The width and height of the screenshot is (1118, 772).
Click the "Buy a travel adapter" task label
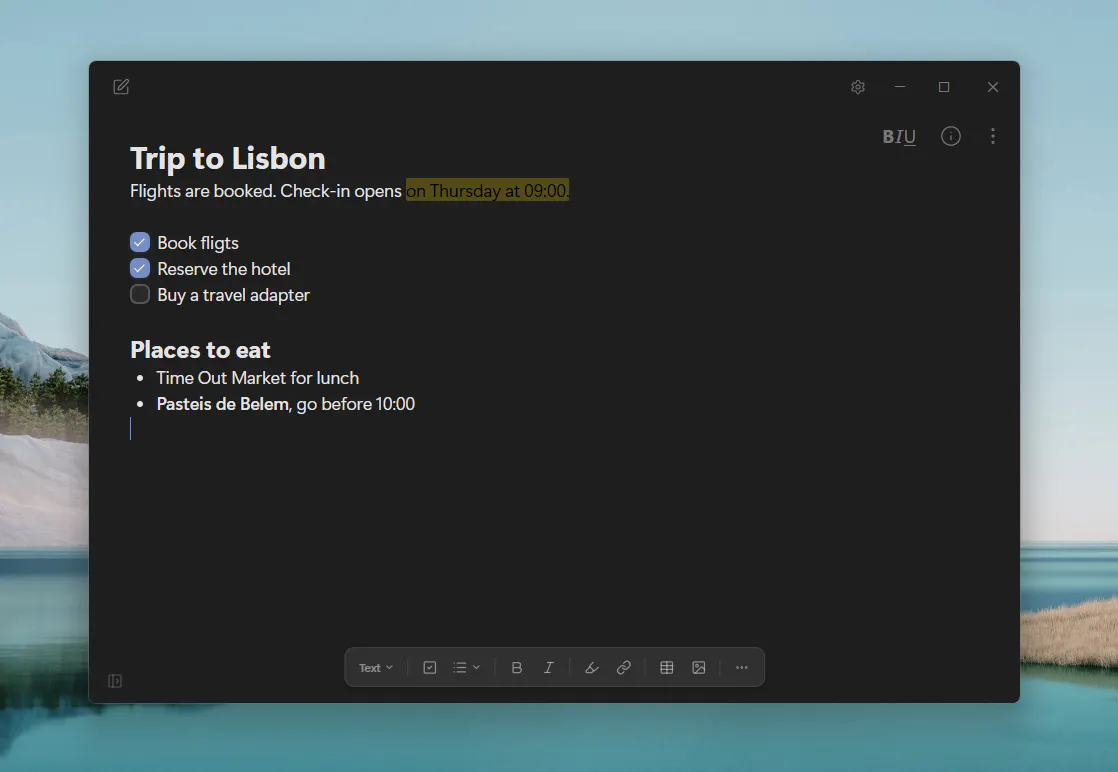tap(233, 295)
